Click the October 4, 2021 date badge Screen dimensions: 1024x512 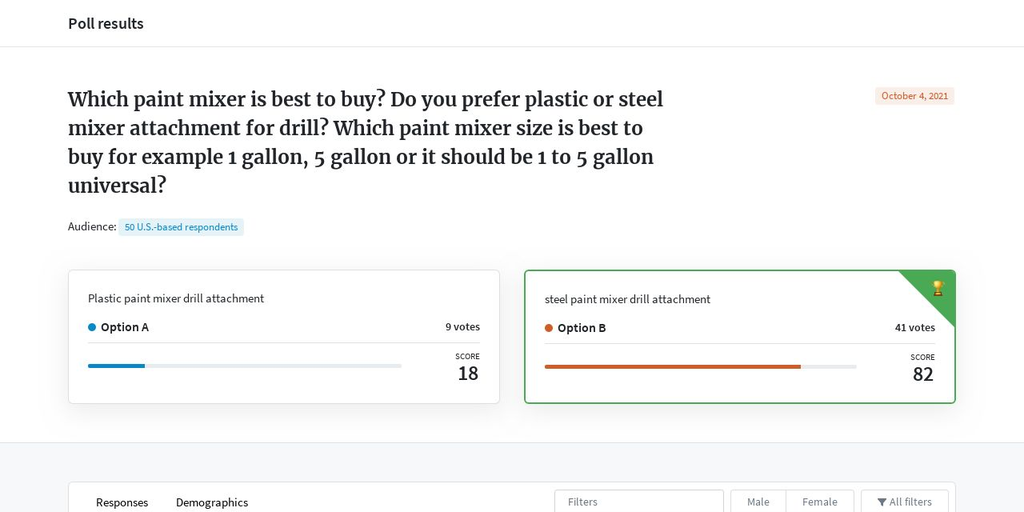[914, 96]
